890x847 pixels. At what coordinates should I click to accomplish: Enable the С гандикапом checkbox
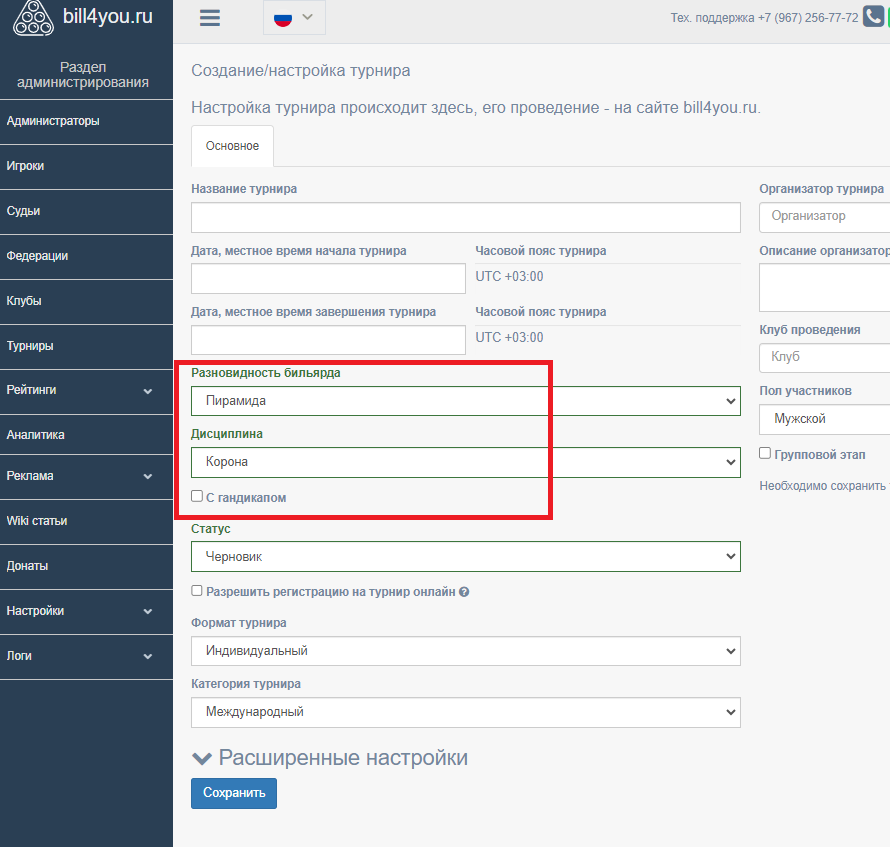click(197, 496)
